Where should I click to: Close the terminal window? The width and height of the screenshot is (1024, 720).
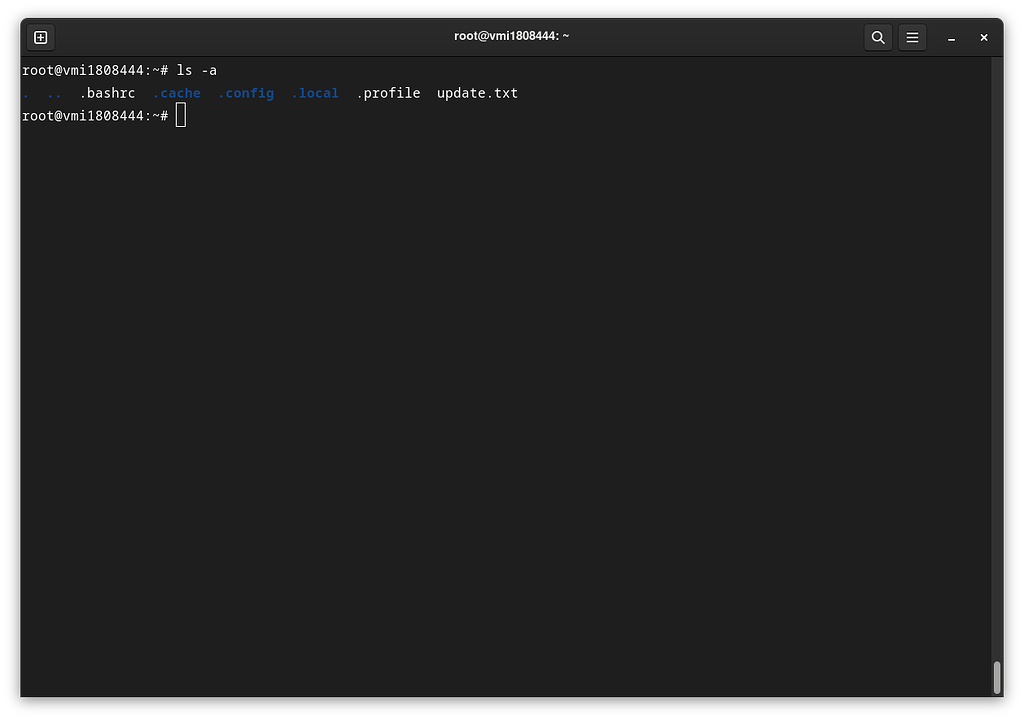[984, 38]
